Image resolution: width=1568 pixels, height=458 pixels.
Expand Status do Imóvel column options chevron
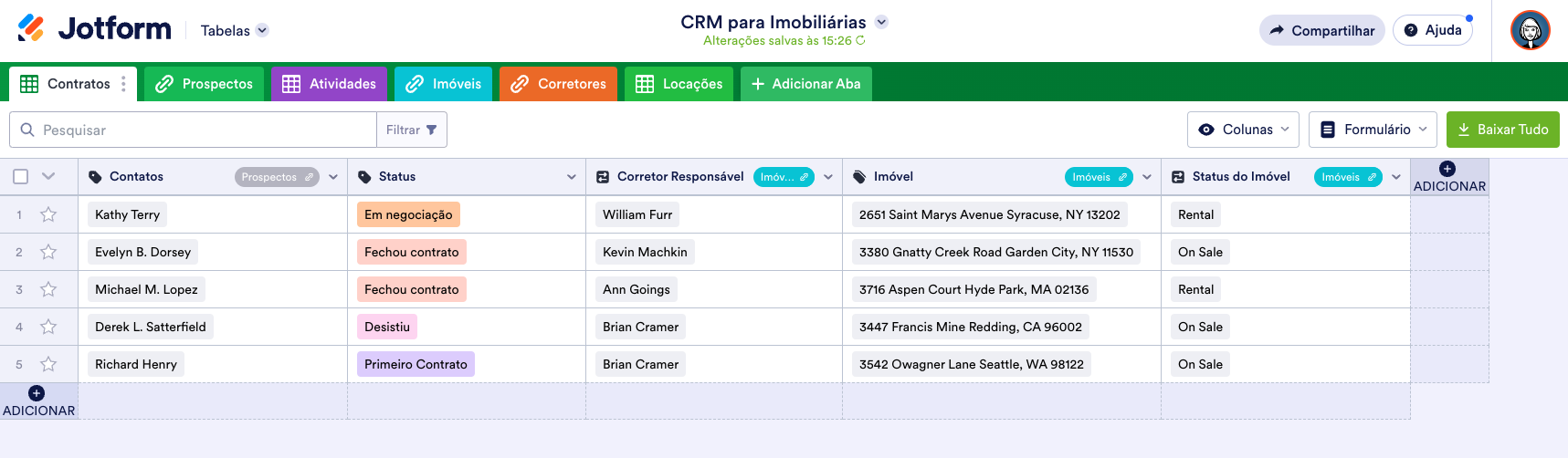[1396, 177]
